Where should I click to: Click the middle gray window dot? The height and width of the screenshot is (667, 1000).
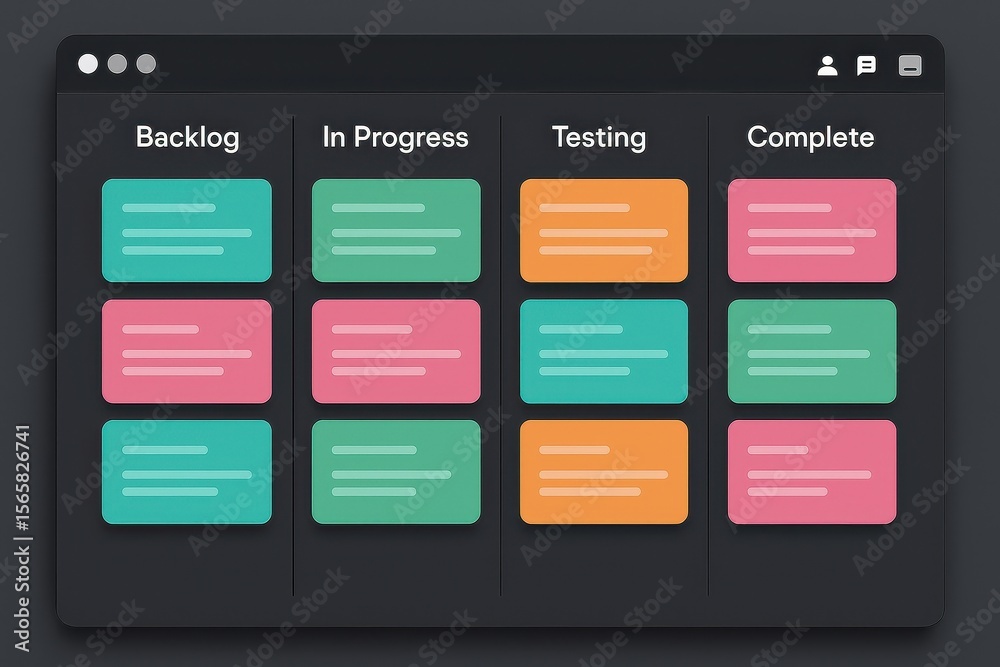[117, 64]
